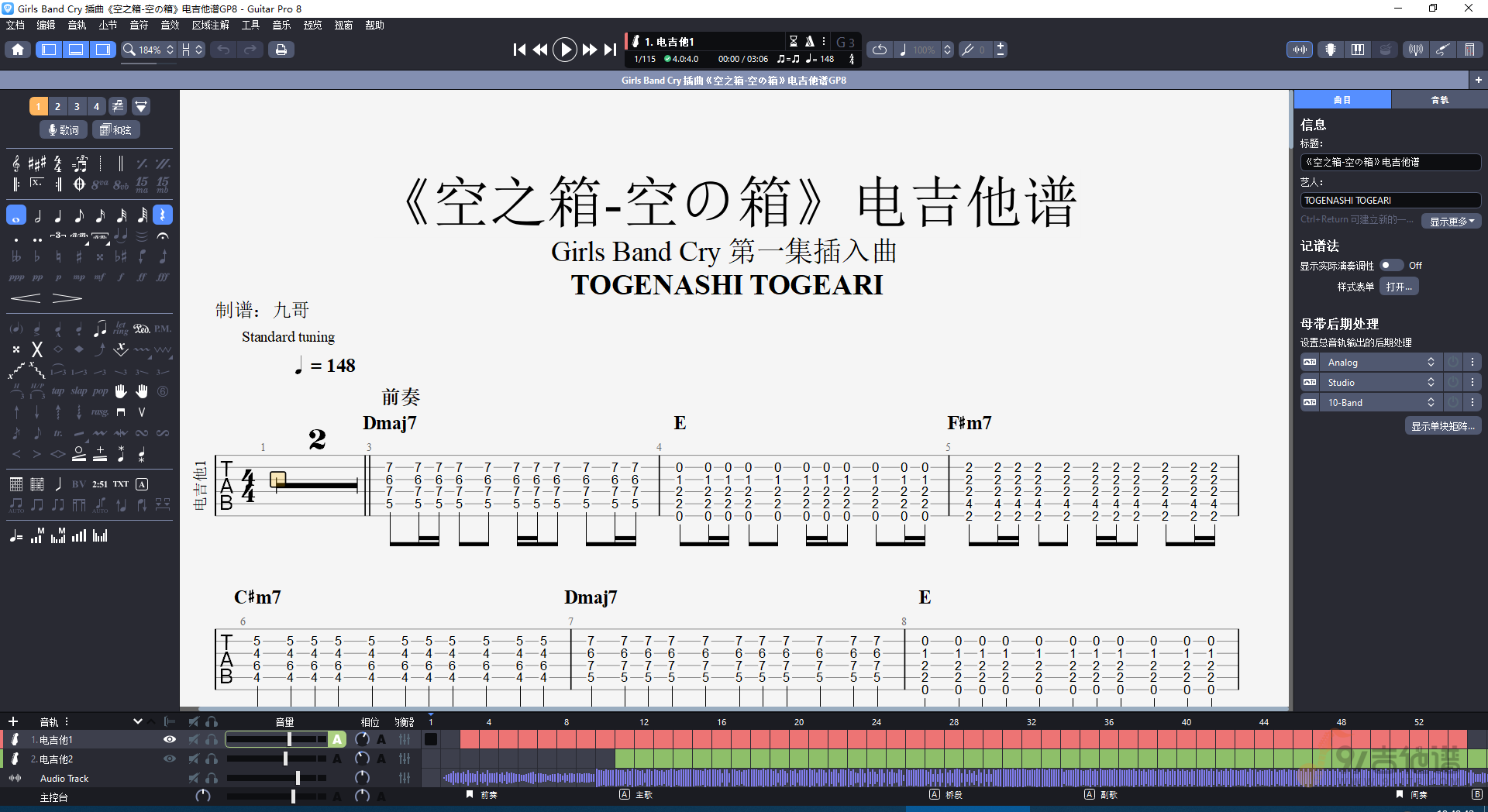
Task: Add a crescendo hairpin
Action: click(26, 298)
